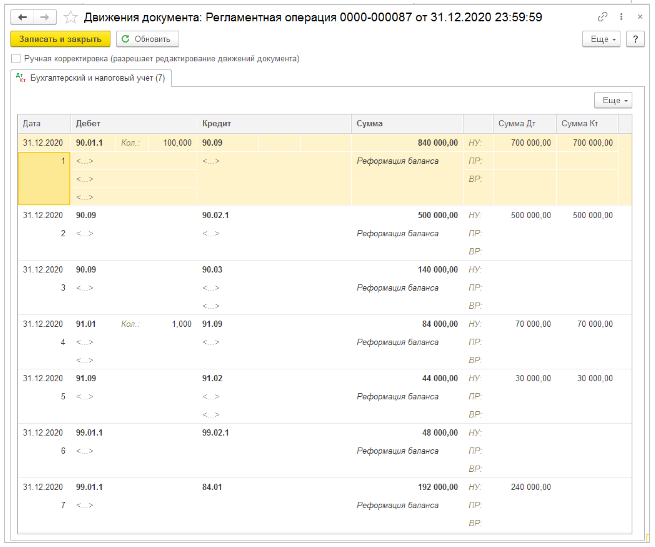Viewport: 655px width, 547px height.
Task: Select the Сумма Дт value 240 000,00
Action: [x=531, y=487]
